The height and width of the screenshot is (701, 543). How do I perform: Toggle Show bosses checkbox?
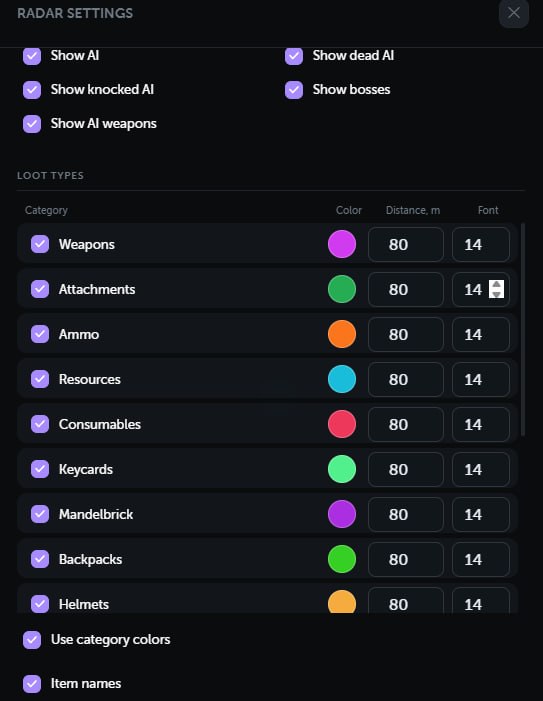[x=294, y=90]
